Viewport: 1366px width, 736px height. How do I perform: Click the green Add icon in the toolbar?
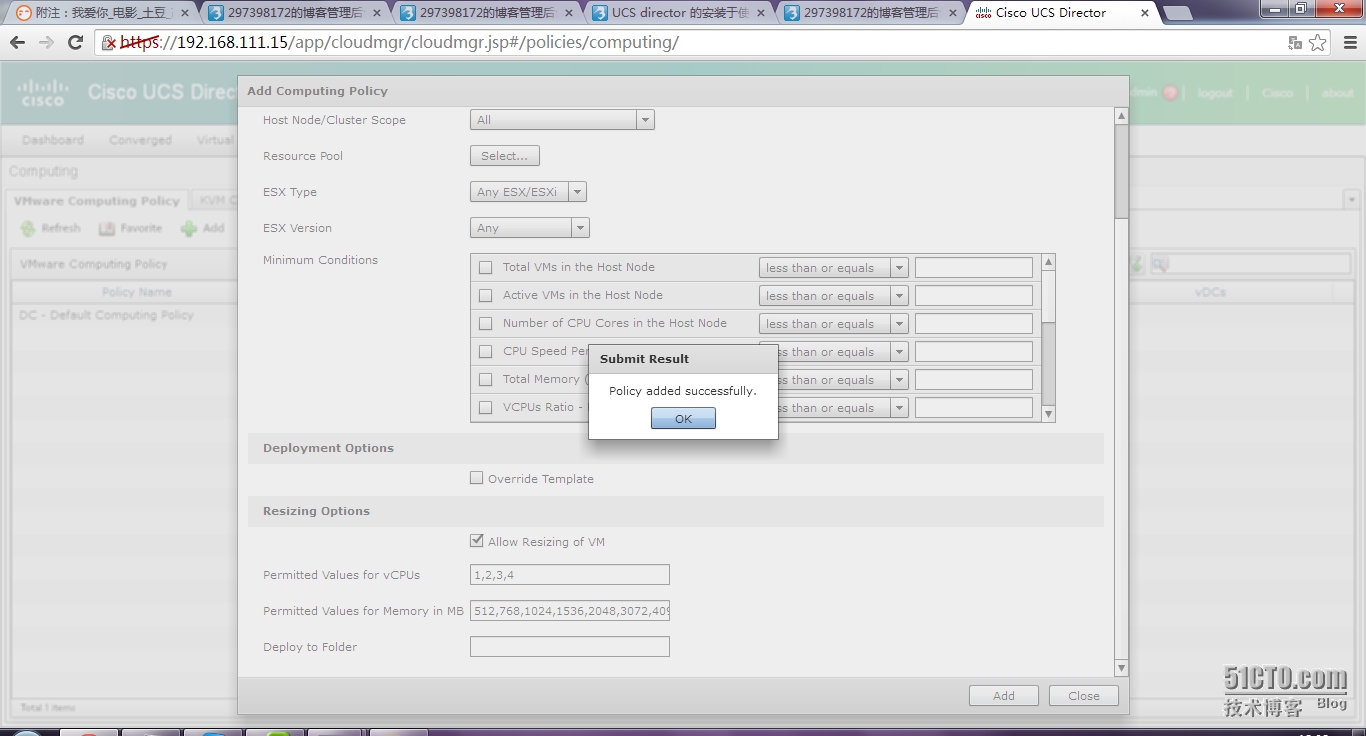click(189, 229)
